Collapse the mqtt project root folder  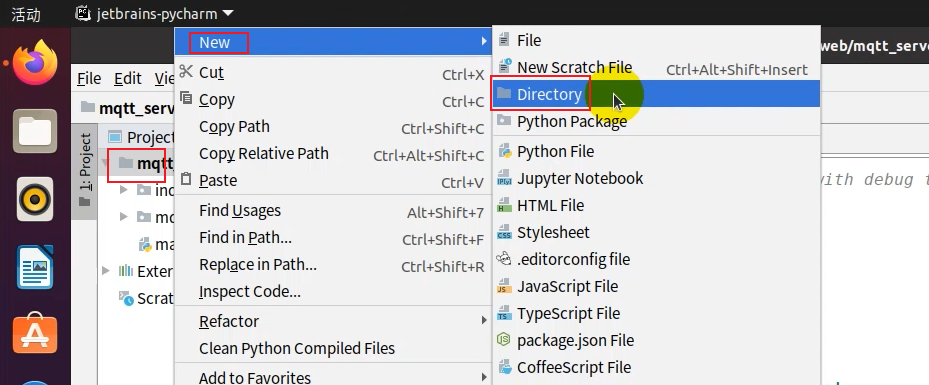click(x=105, y=163)
